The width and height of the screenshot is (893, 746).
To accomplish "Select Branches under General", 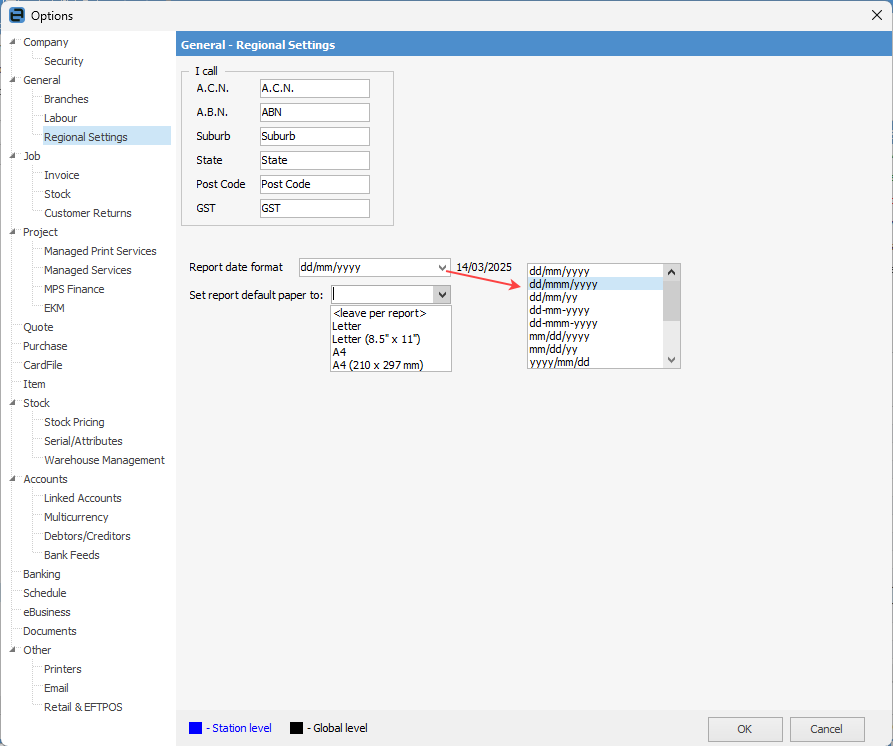I will coord(65,98).
